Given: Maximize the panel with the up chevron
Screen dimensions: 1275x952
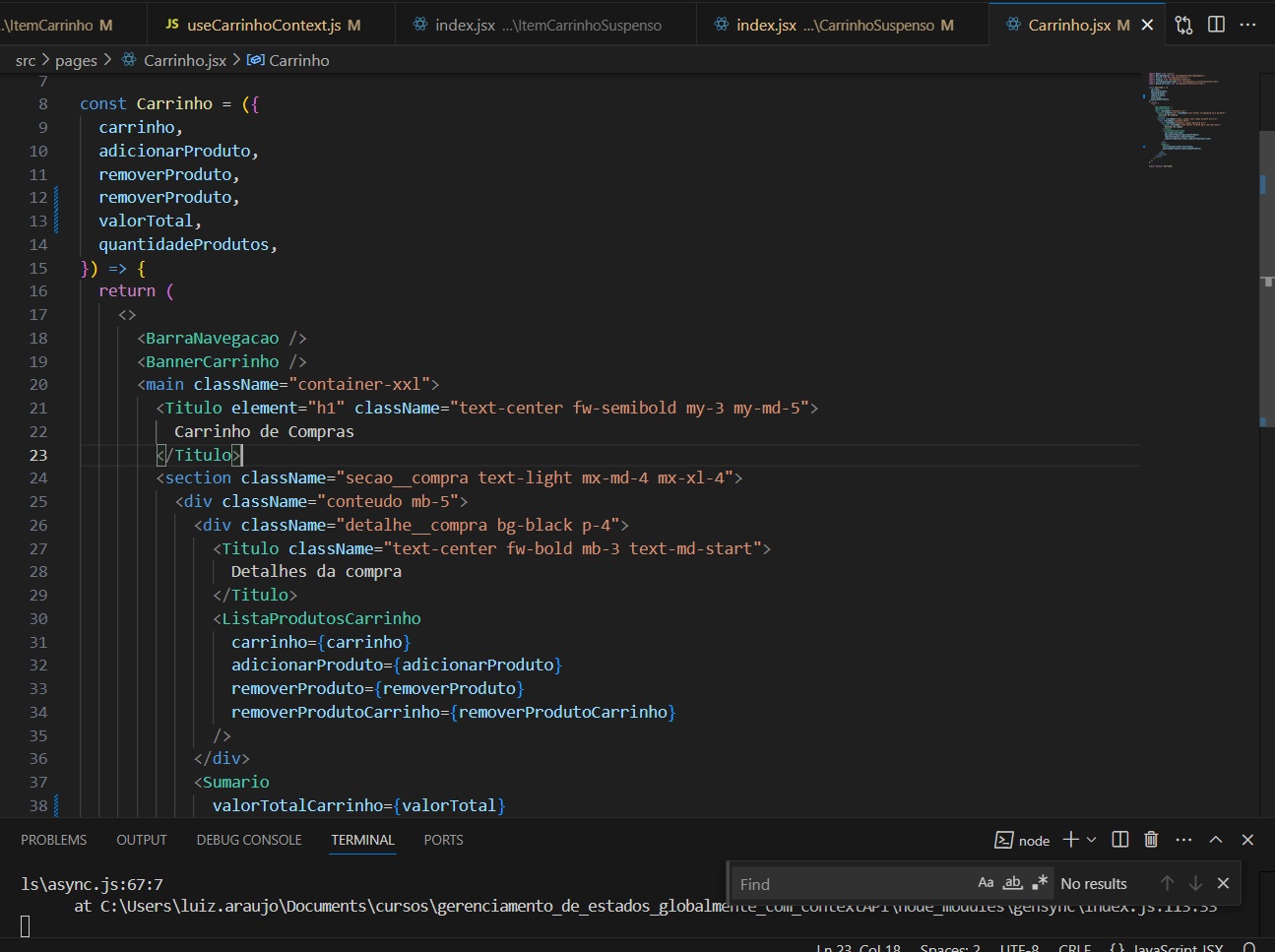Looking at the screenshot, I should pyautogui.click(x=1216, y=839).
